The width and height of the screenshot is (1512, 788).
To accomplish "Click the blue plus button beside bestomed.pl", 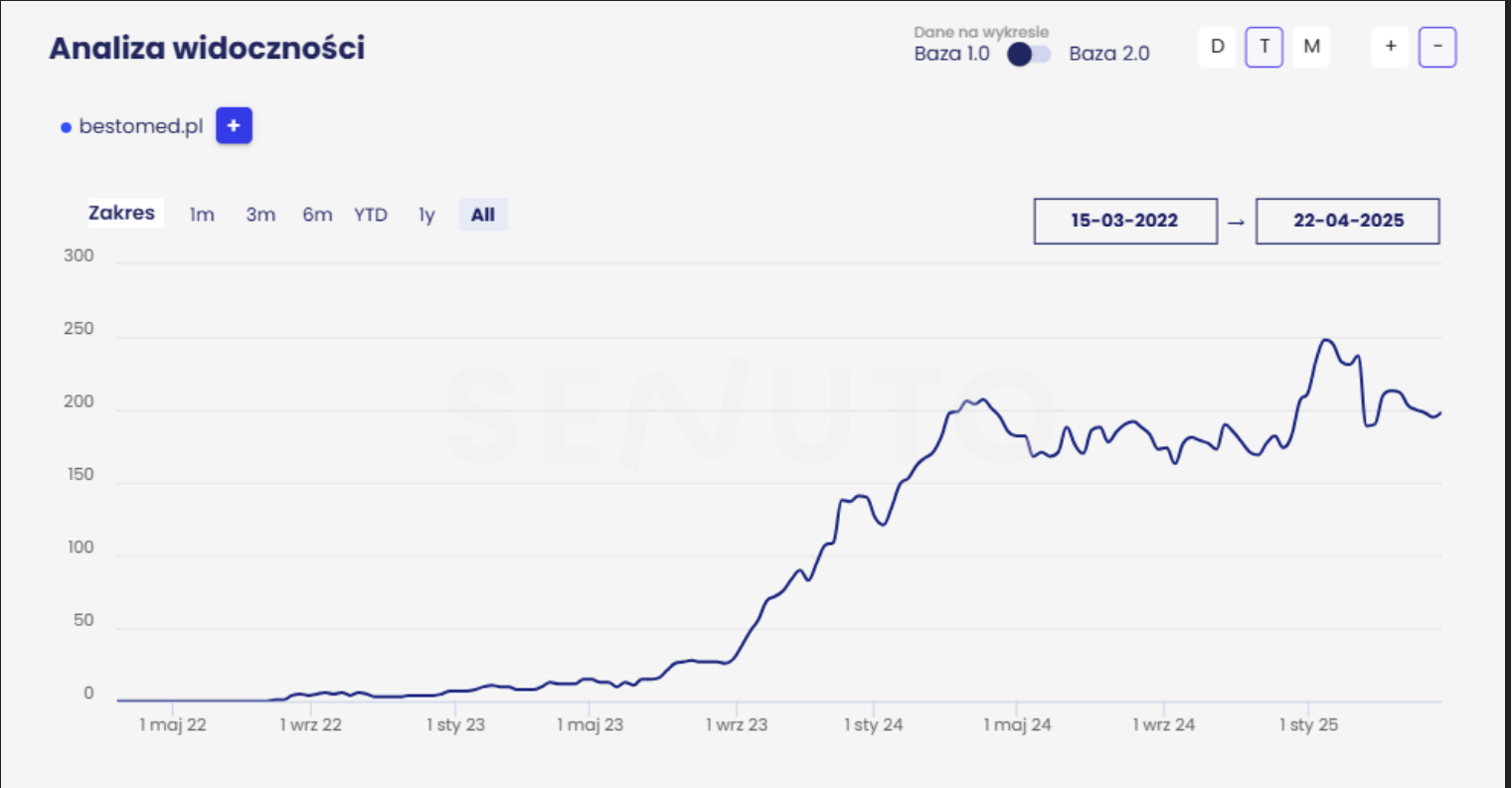I will [x=234, y=126].
